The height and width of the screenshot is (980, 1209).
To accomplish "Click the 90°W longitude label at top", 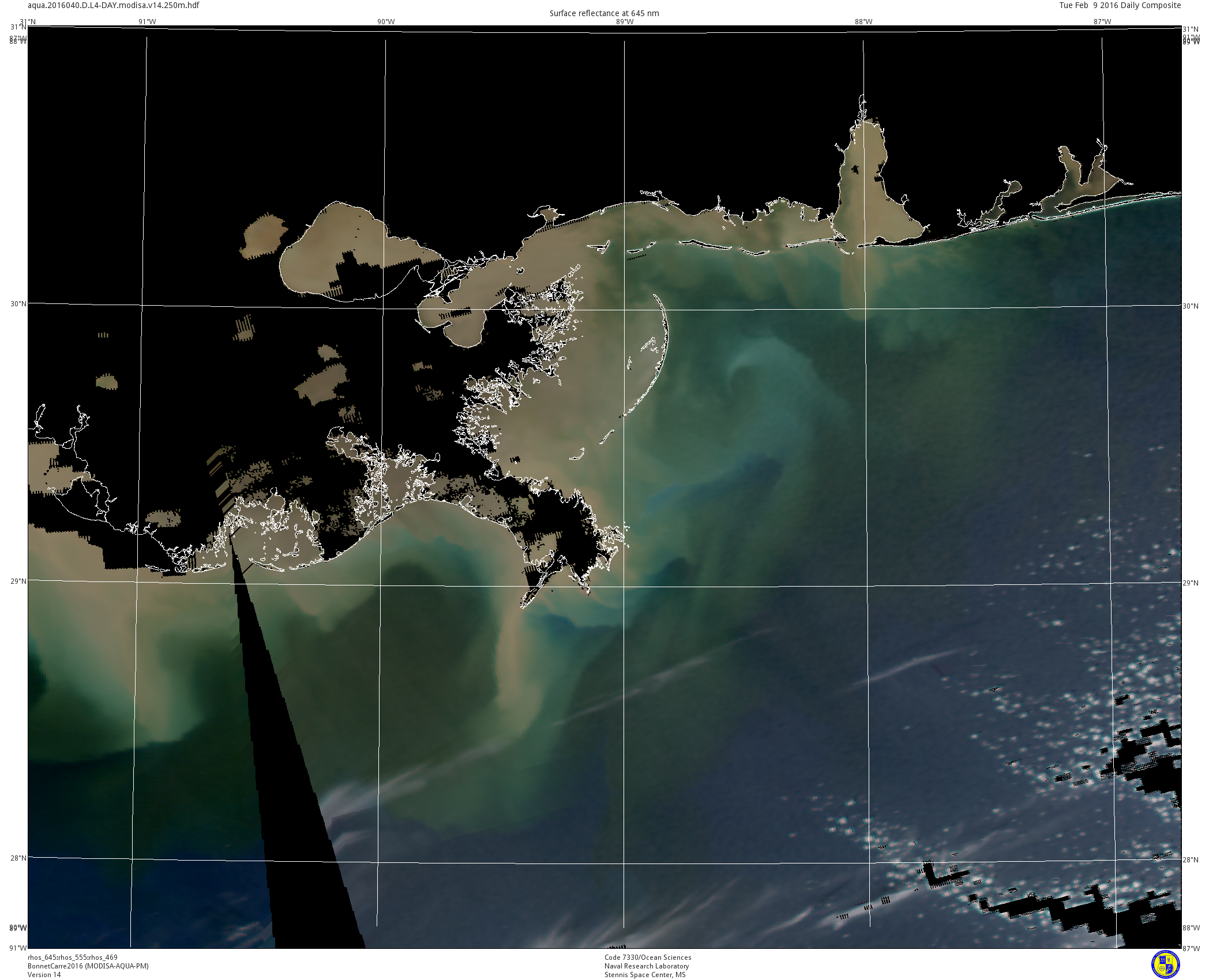I will click(386, 22).
